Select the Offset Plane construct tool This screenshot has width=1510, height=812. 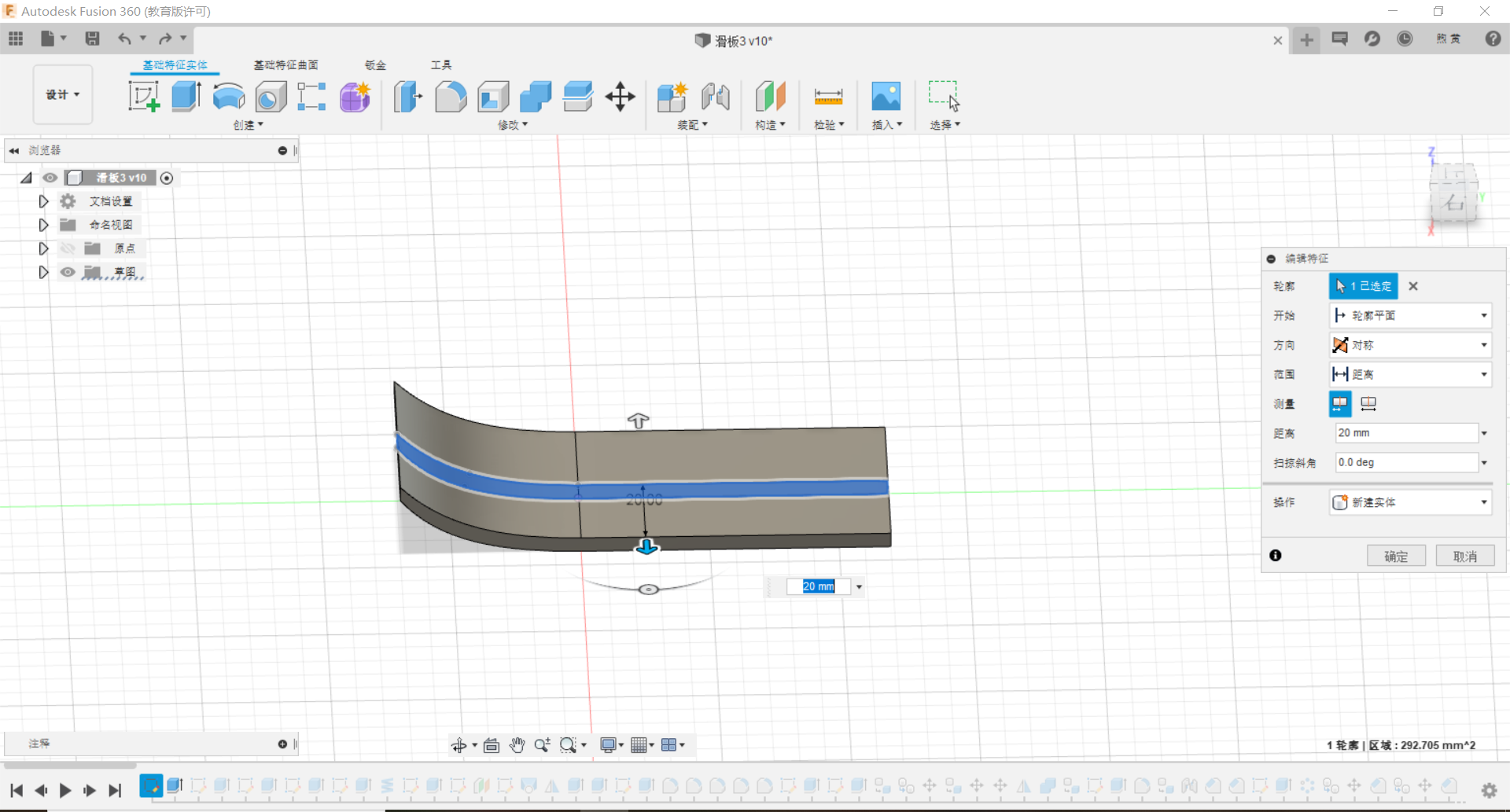(x=770, y=96)
